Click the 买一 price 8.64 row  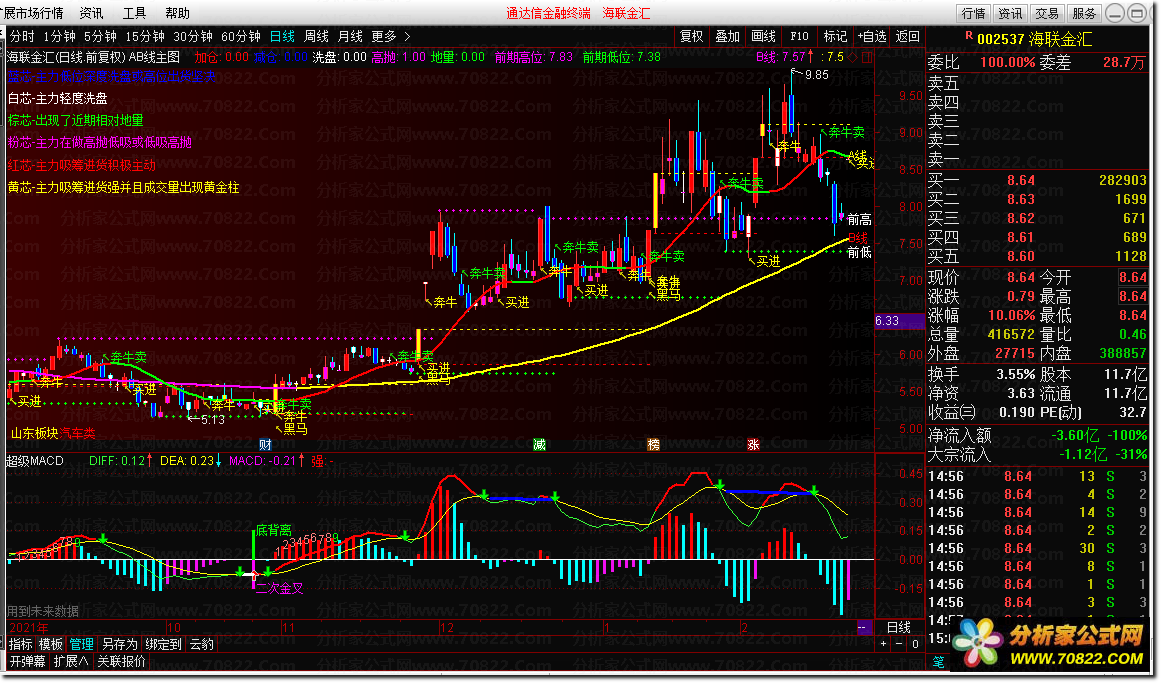[x=1038, y=180]
